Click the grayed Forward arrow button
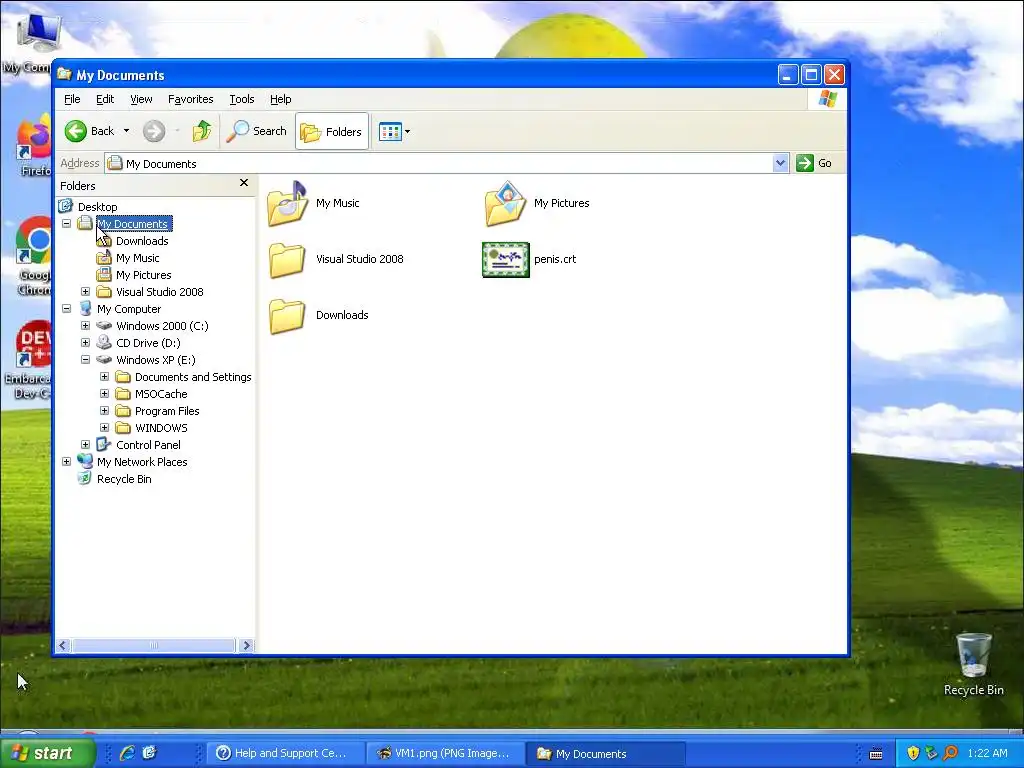 [154, 131]
